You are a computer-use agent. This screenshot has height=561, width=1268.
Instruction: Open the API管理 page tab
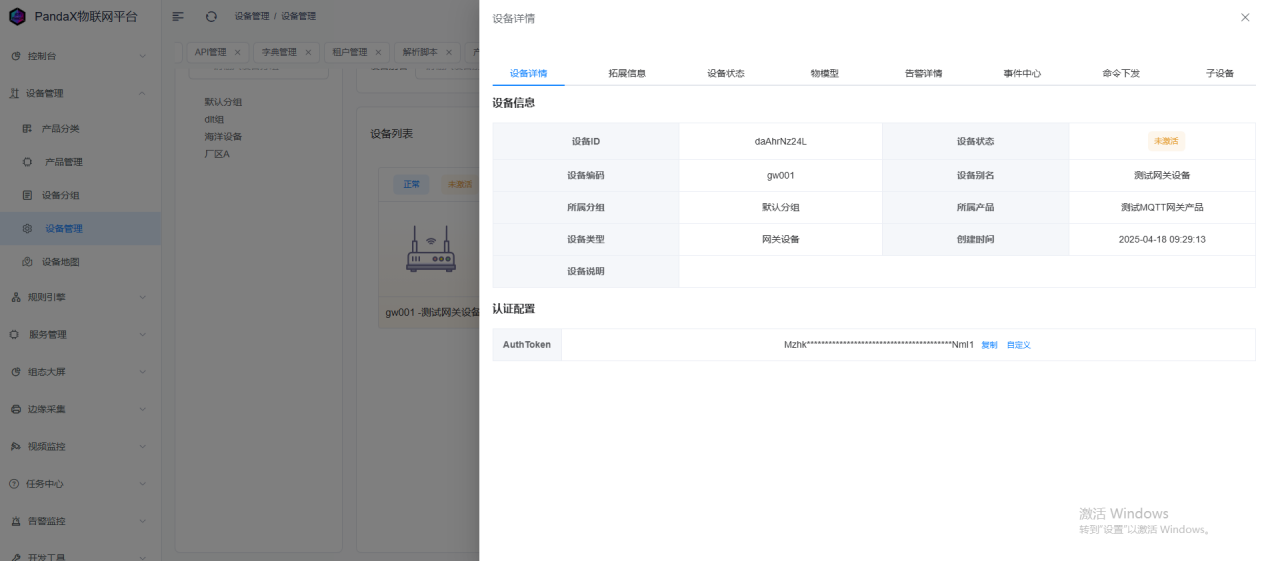(210, 52)
